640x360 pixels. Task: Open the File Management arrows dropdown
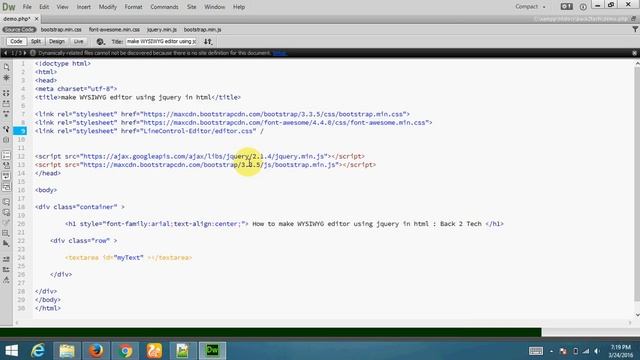tap(208, 42)
